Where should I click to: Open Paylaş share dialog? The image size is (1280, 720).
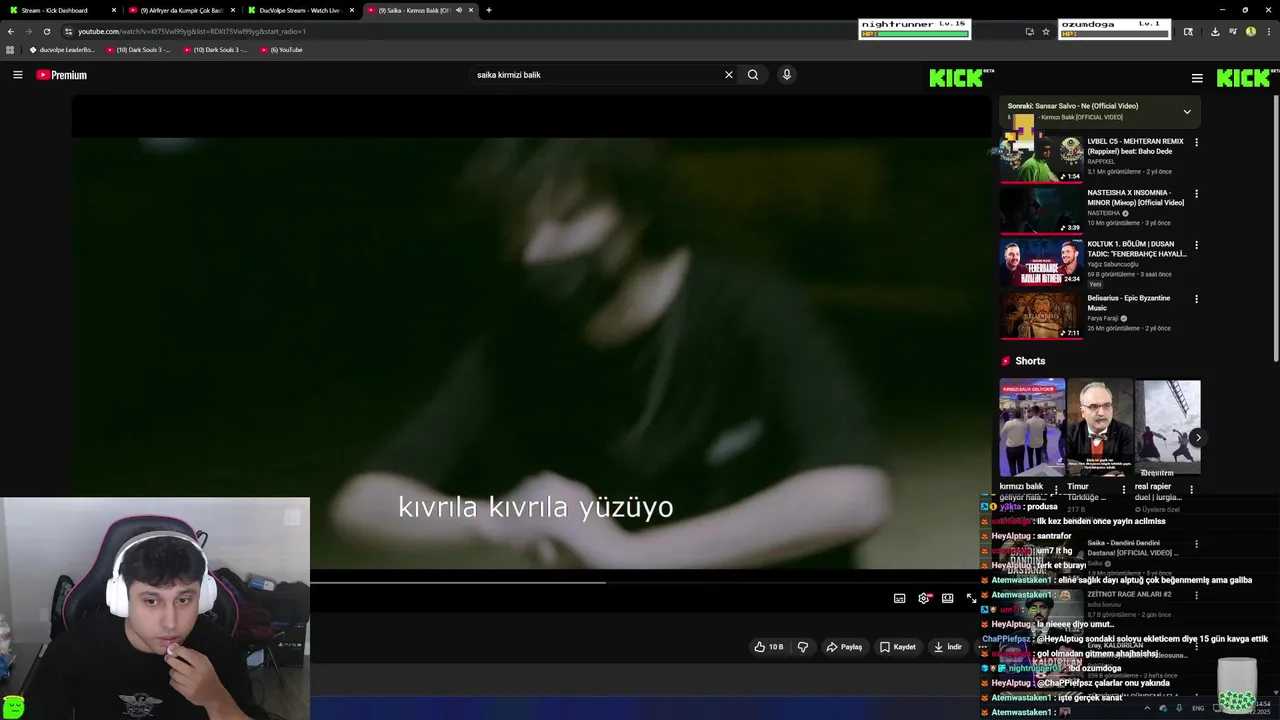click(844, 647)
